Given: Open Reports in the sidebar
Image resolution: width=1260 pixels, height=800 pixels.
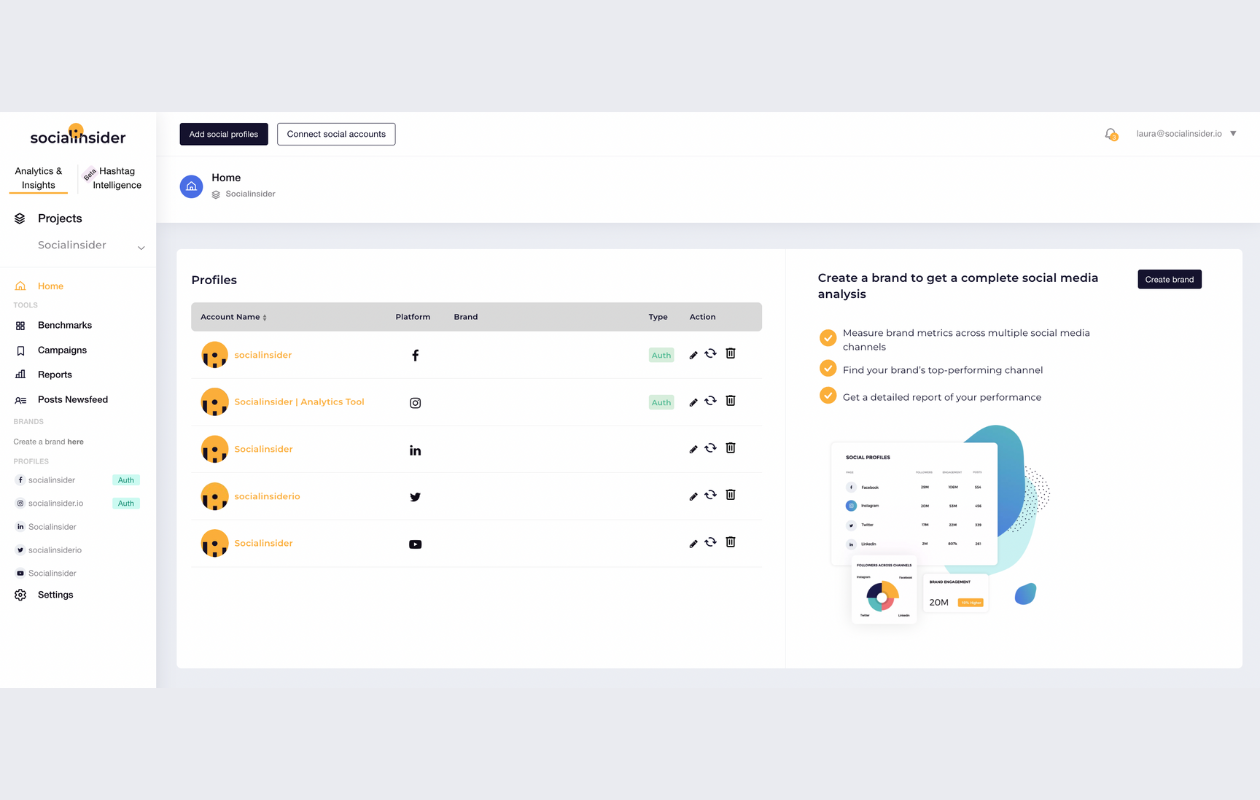Looking at the screenshot, I should pyautogui.click(x=55, y=375).
